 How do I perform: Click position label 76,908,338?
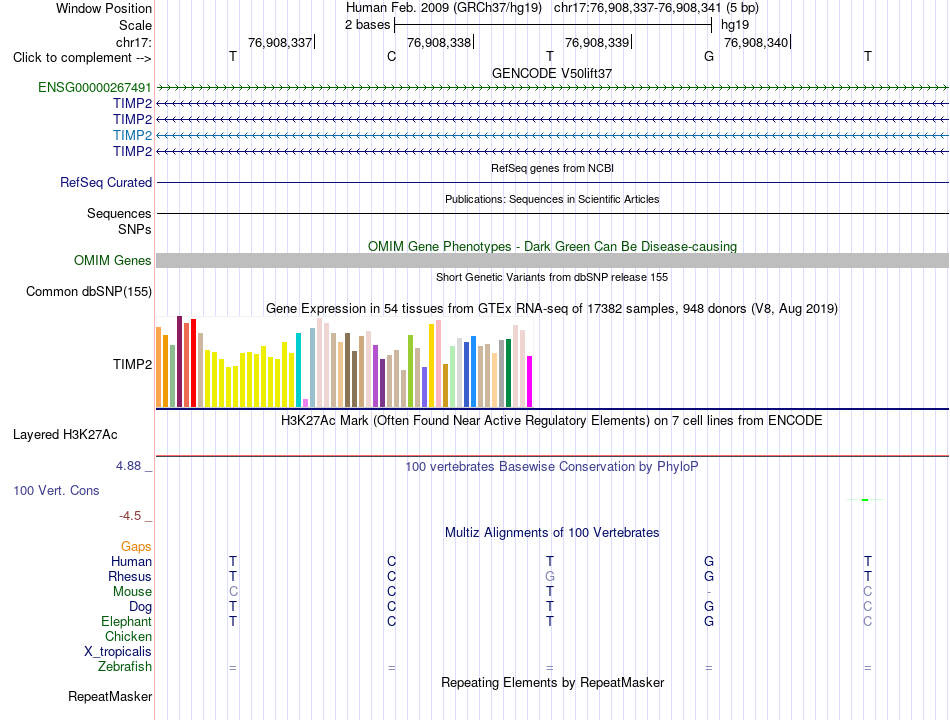(439, 42)
